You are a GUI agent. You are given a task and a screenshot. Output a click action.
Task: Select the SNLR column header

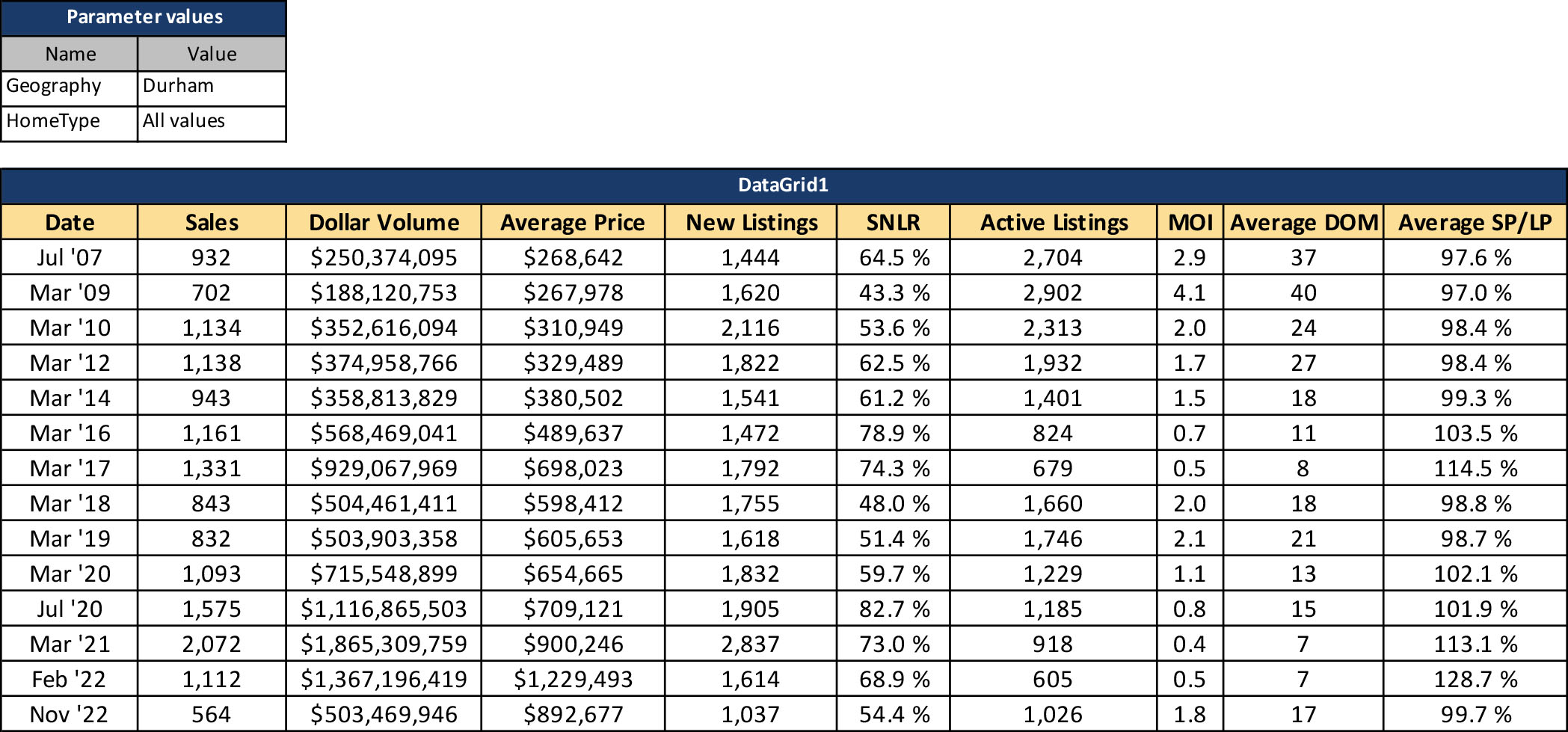pyautogui.click(x=893, y=222)
